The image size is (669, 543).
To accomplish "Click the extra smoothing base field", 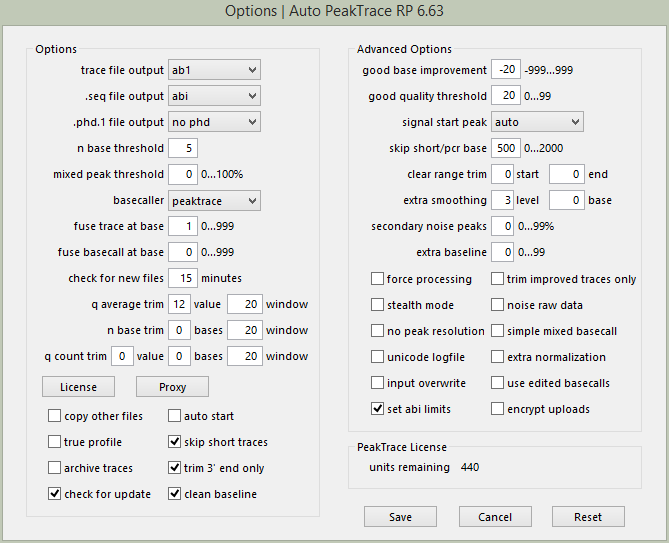I will pos(567,200).
